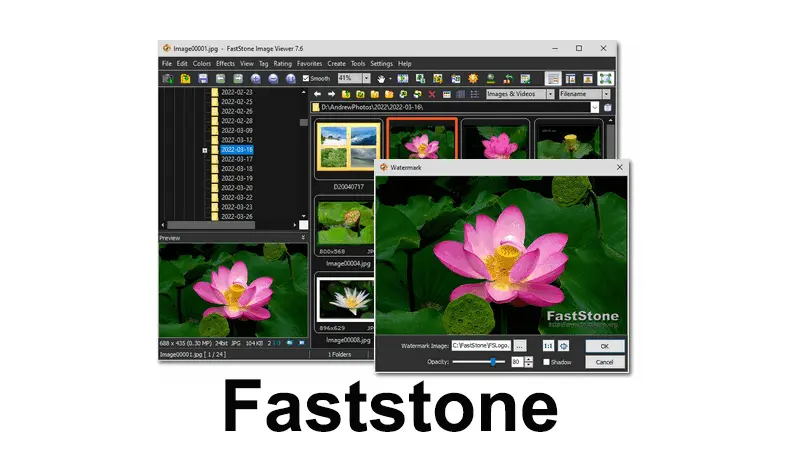Switch to details view style icon
Viewport: 800px width, 450px height.
[461, 94]
